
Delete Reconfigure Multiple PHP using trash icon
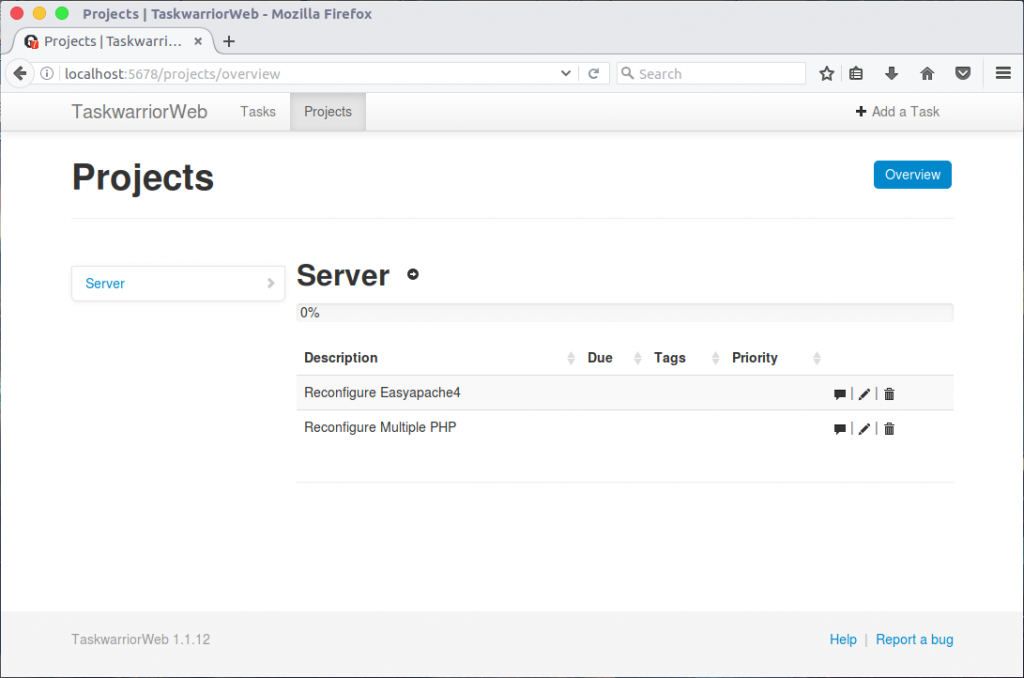[888, 428]
